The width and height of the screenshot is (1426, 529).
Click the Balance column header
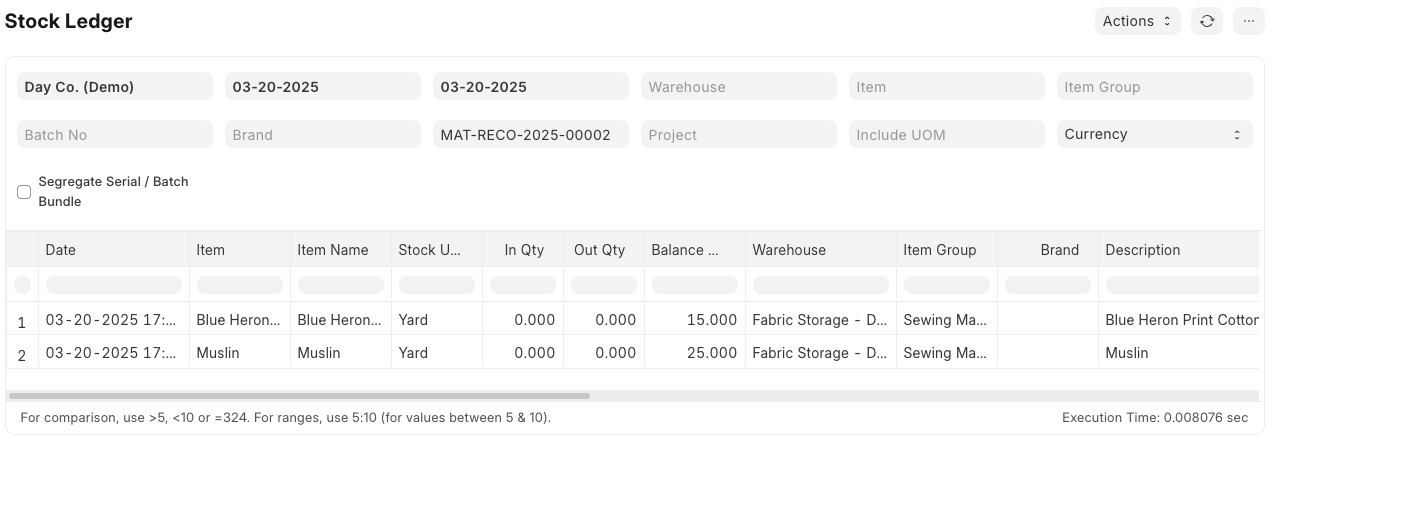[x=694, y=250]
